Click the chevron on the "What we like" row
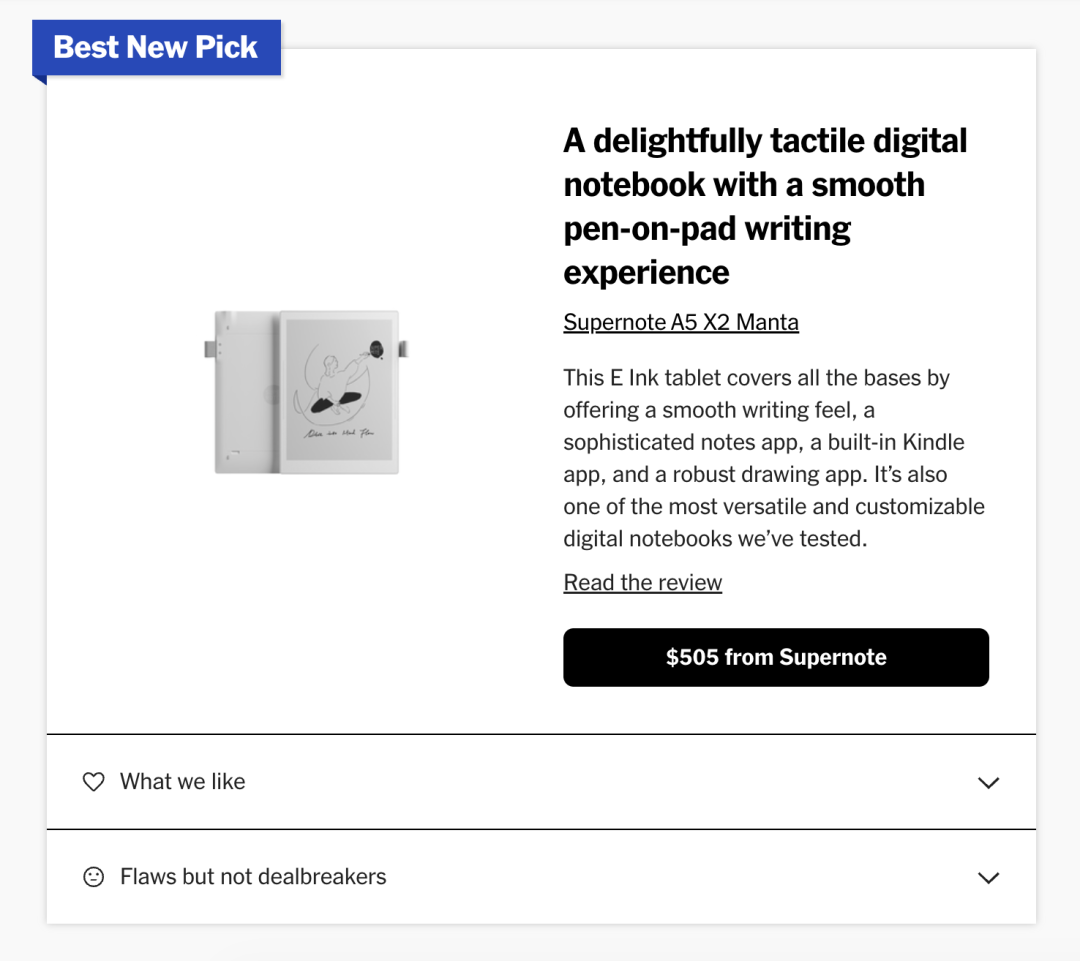Viewport: 1080px width, 961px height. [x=988, y=783]
